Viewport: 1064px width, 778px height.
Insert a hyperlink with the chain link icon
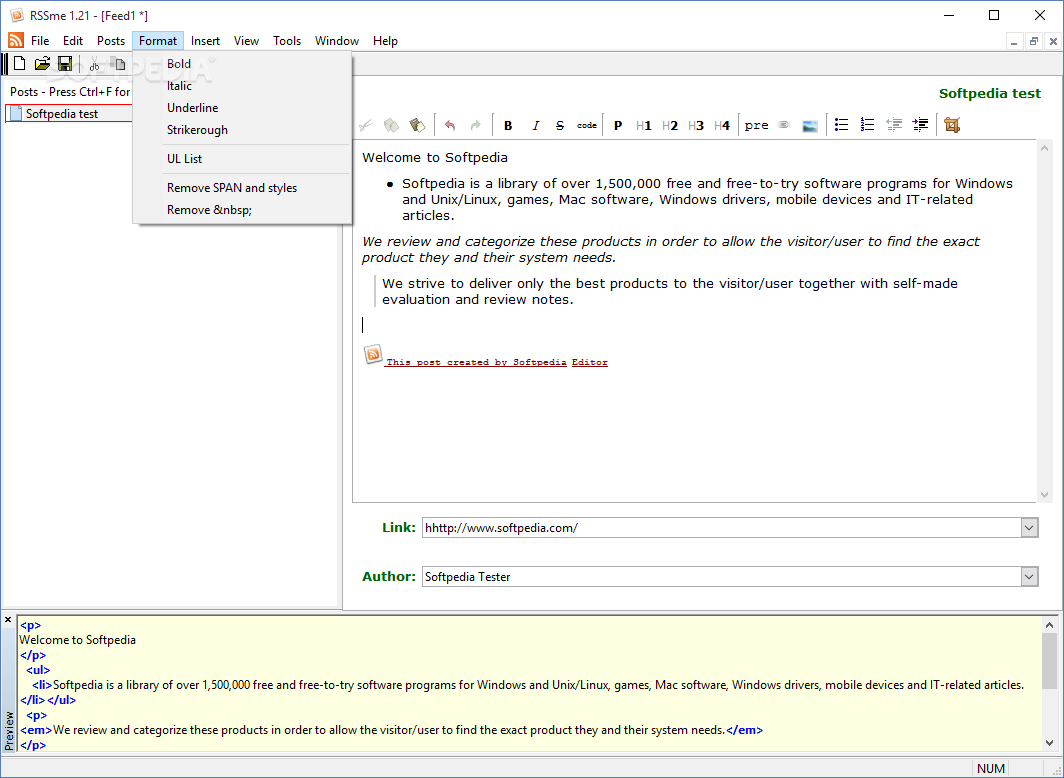point(784,125)
